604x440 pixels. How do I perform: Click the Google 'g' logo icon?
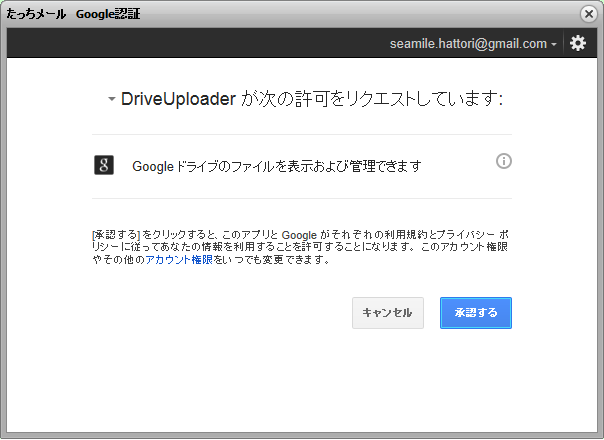coord(104,165)
